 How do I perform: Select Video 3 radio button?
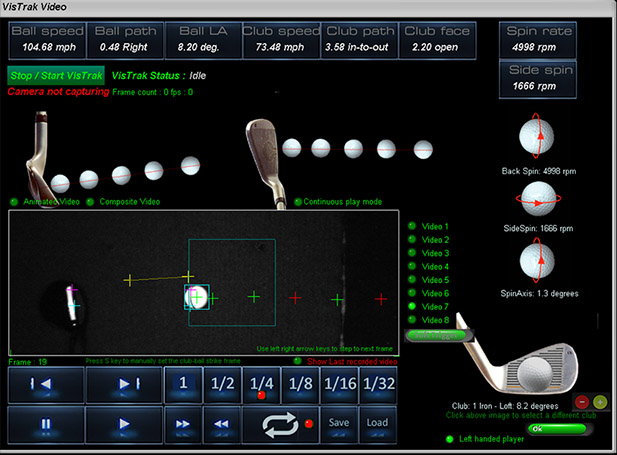(412, 253)
